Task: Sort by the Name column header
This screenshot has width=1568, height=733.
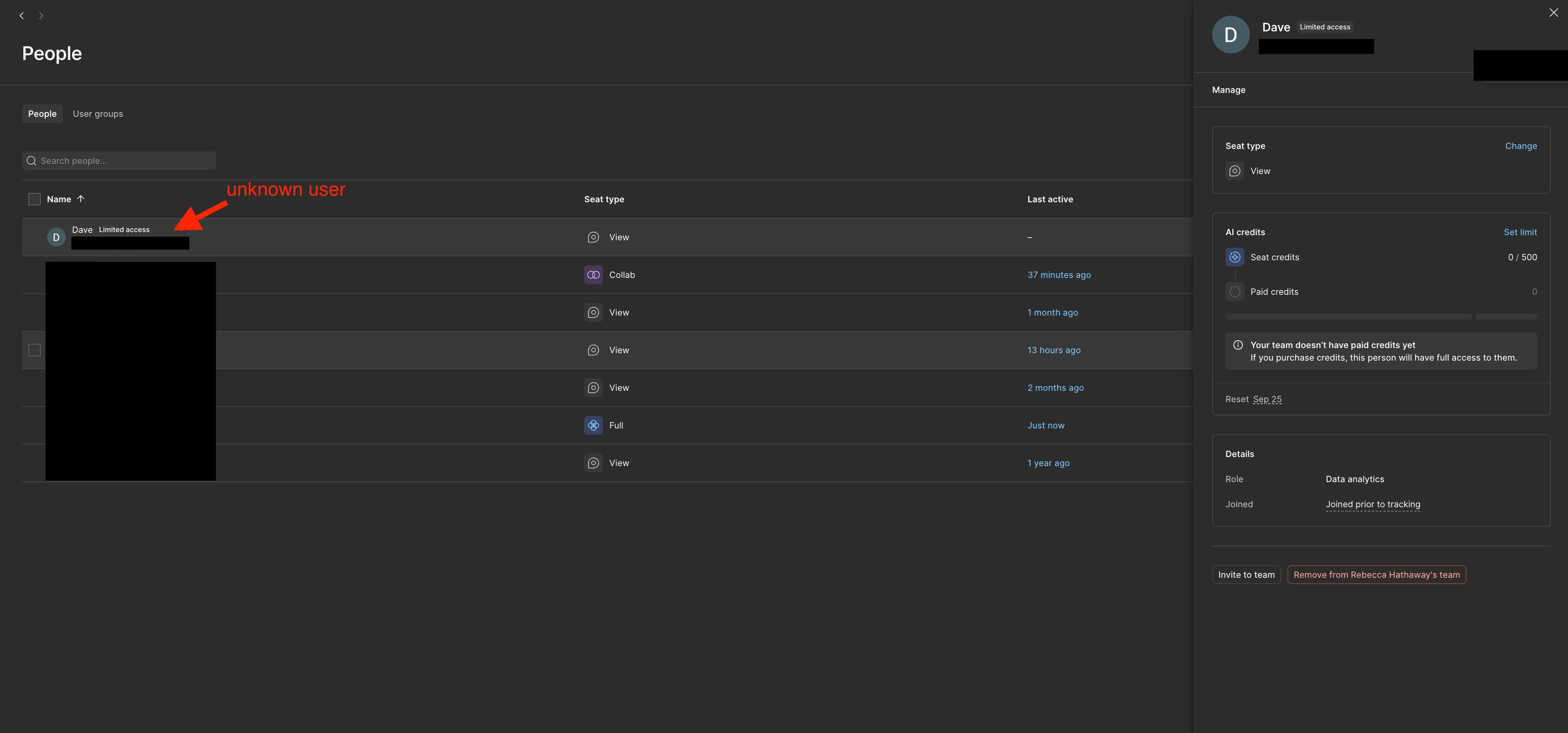Action: pyautogui.click(x=59, y=199)
